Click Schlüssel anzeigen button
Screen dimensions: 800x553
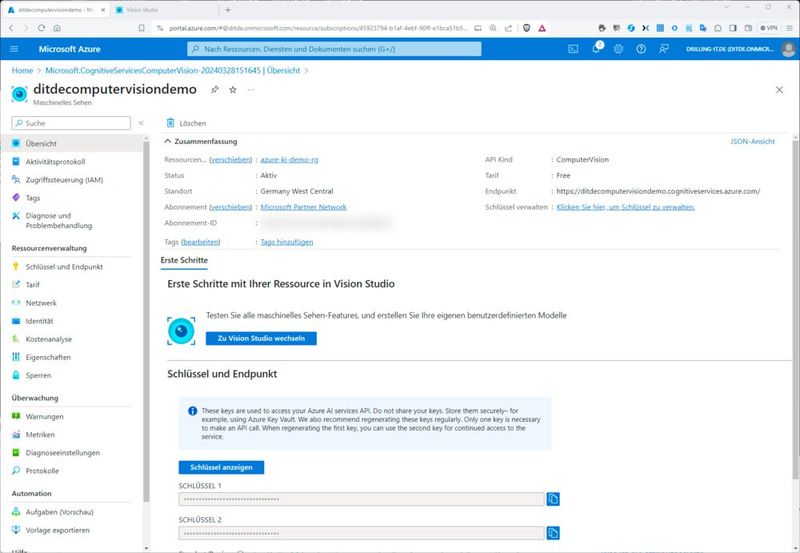221,467
